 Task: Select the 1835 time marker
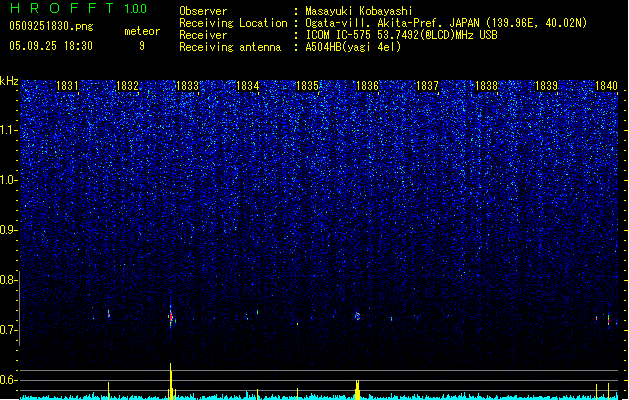point(307,85)
